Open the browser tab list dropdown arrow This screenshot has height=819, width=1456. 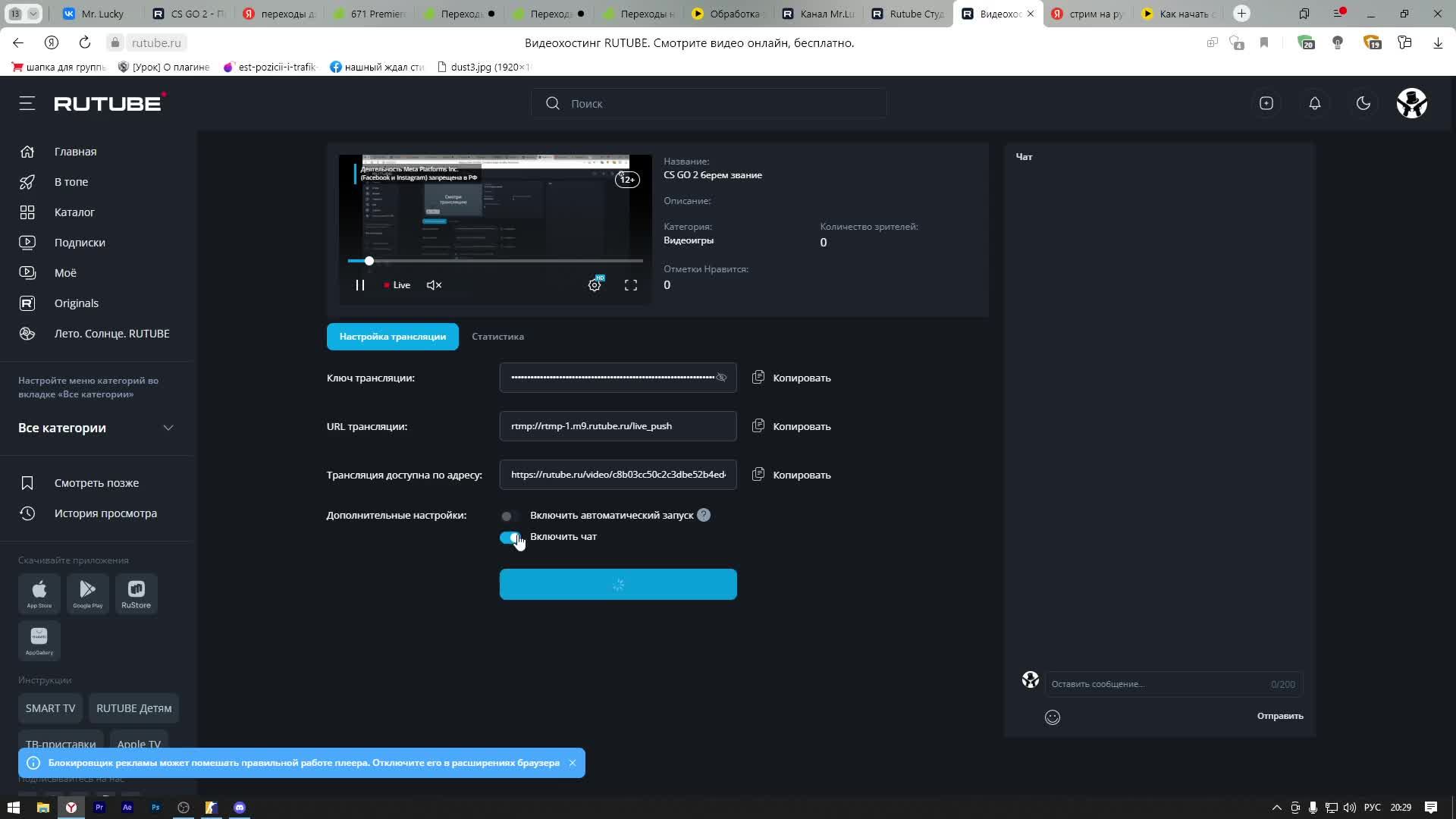(x=33, y=14)
